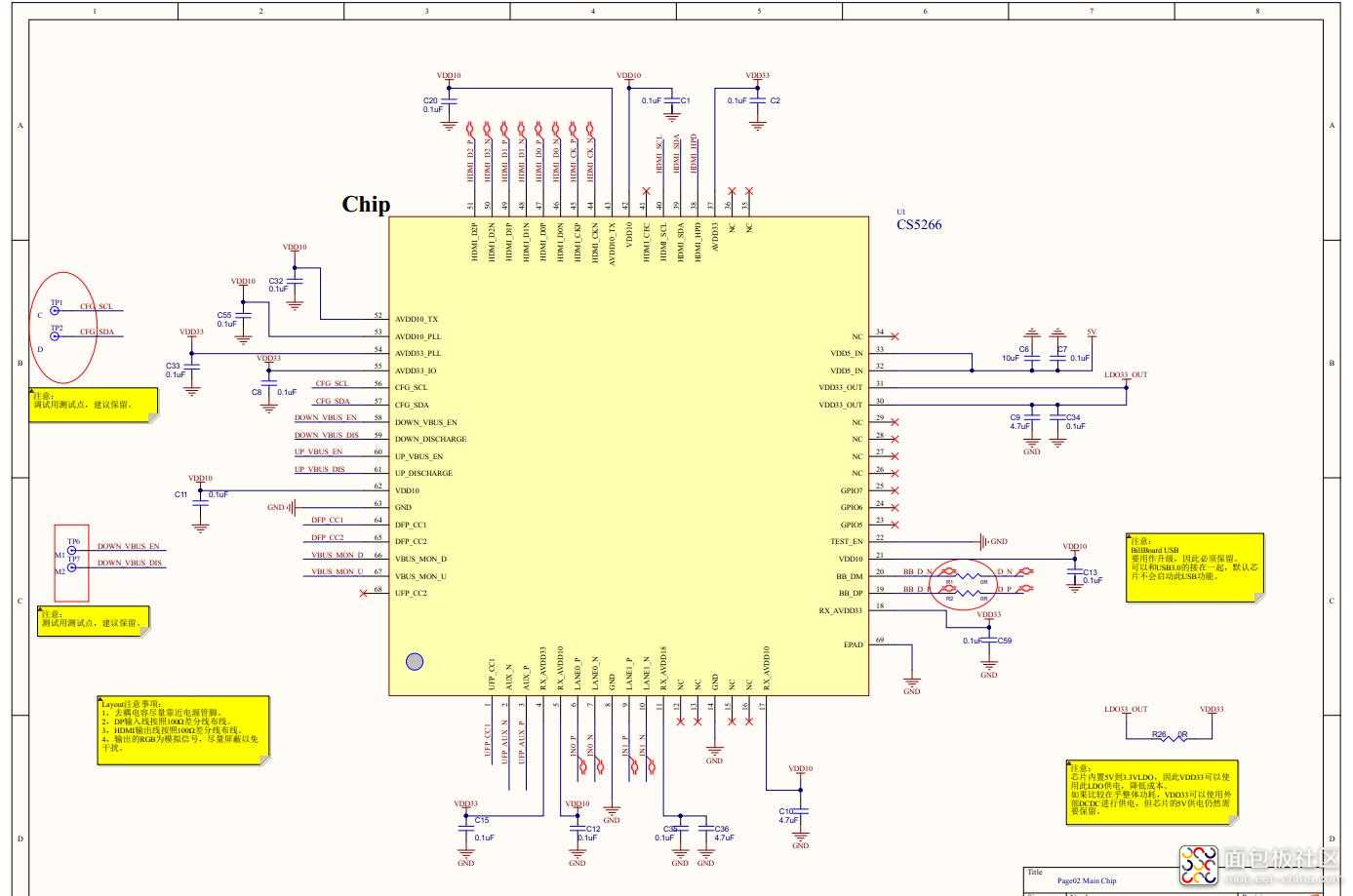Click the Page02 Main Chip title
Screen dimensions: 1353x896
tap(1087, 881)
